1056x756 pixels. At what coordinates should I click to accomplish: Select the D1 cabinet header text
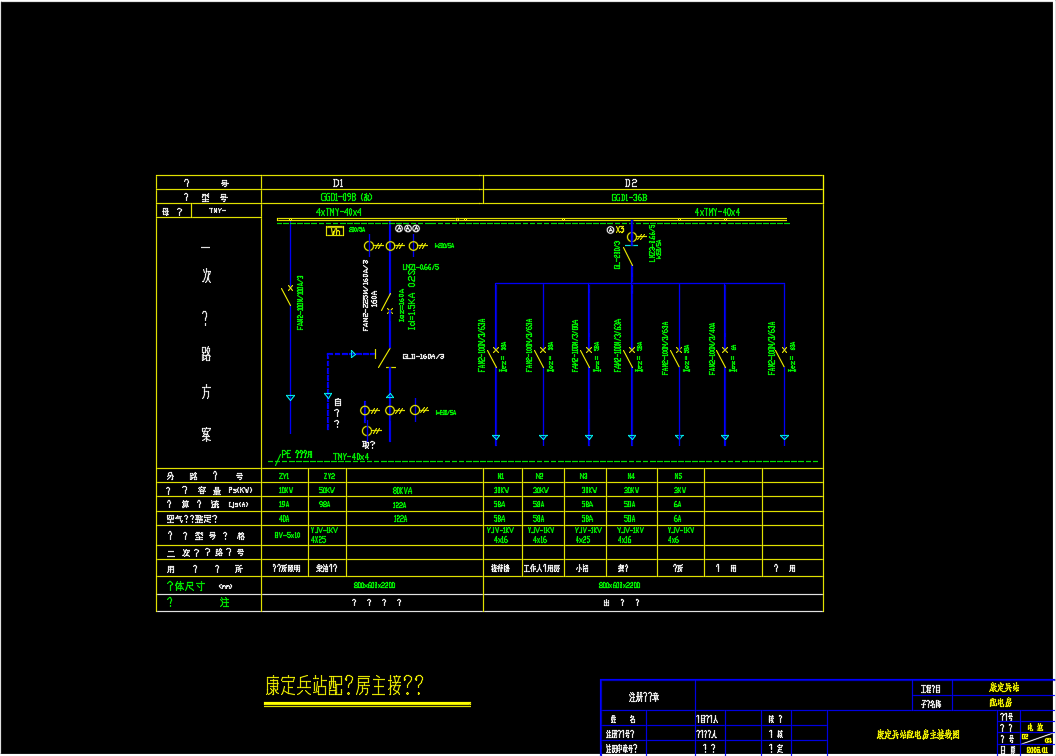point(338,183)
